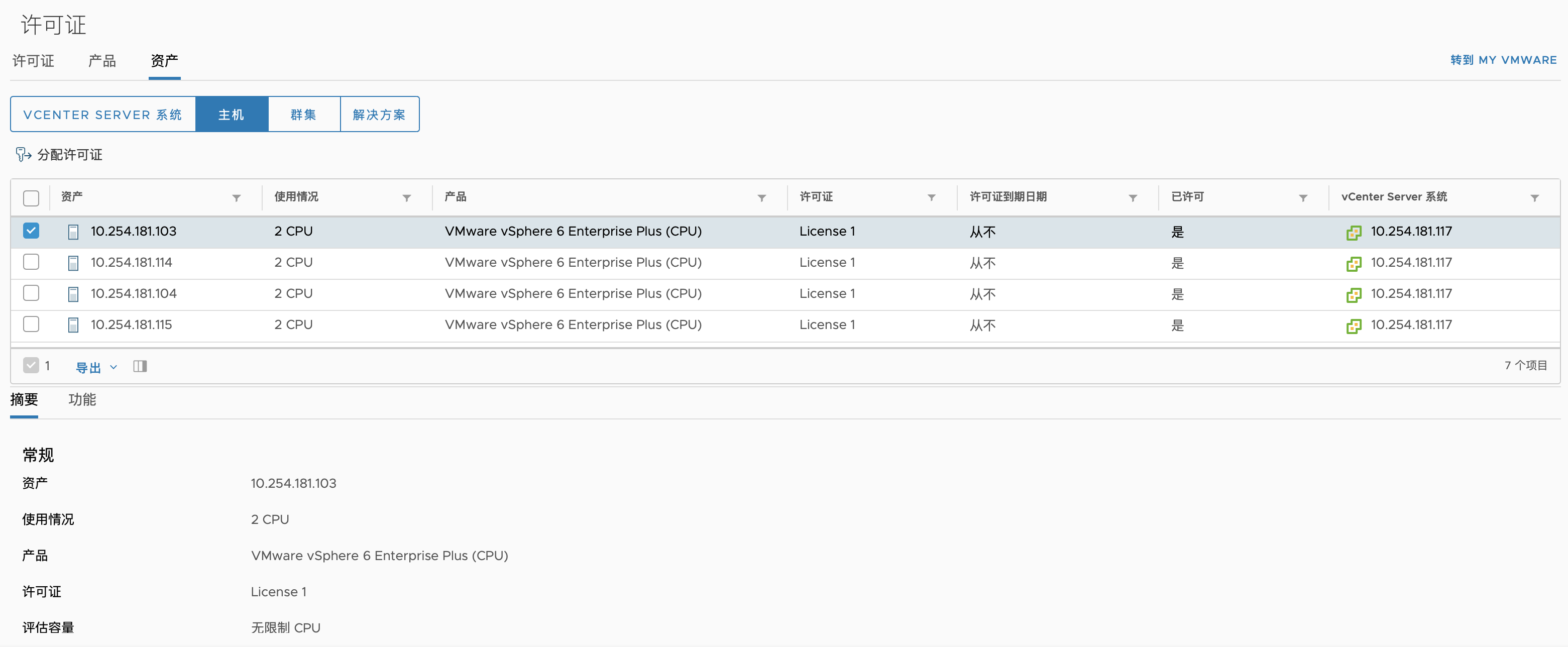Switch to the 许可证 top tab
Screen dimensions: 1568x647
click(34, 61)
